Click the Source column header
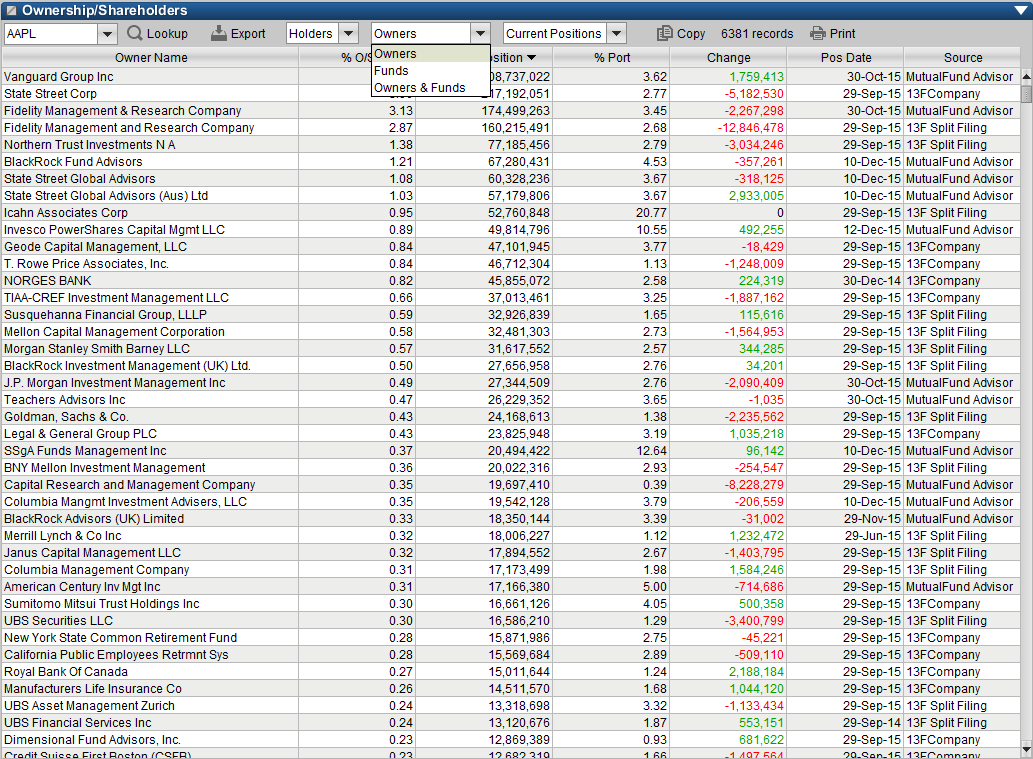This screenshot has height=759, width=1033. [962, 58]
